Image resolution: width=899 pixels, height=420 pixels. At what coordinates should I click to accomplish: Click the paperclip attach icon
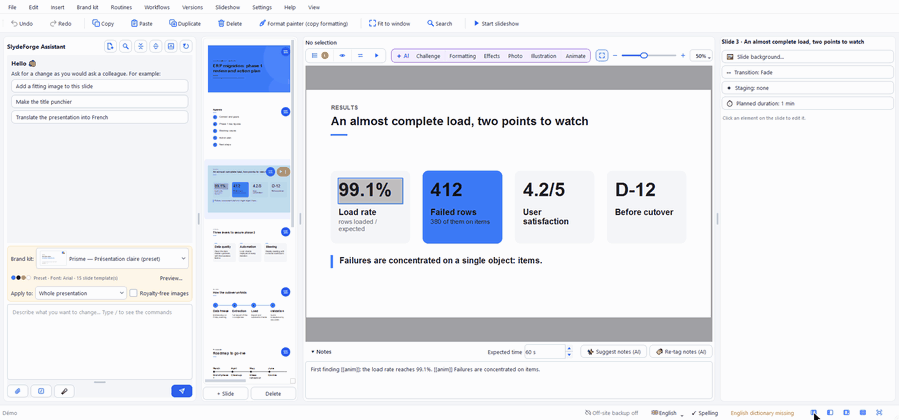coord(17,391)
